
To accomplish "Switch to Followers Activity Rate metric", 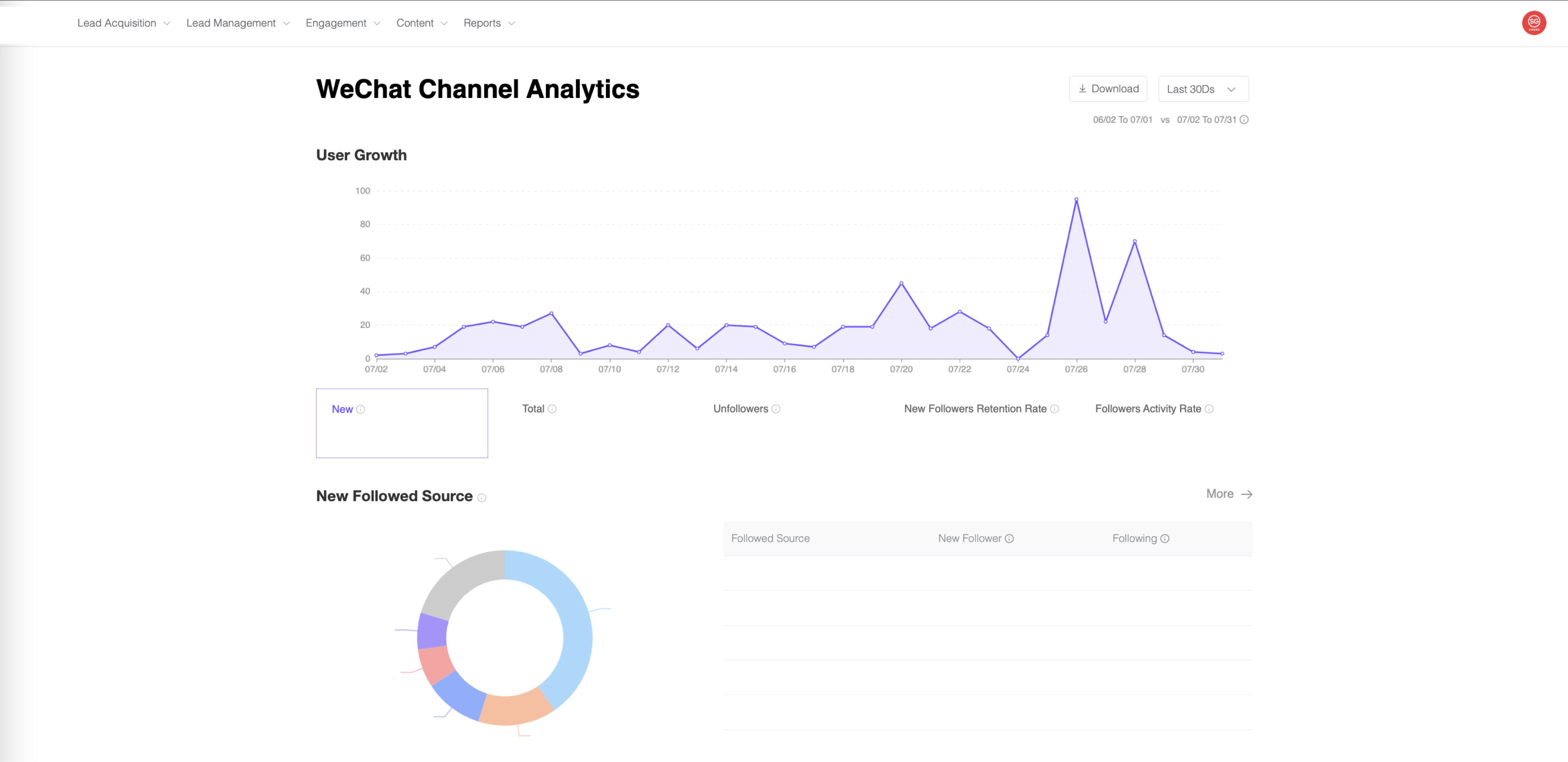I will (x=1148, y=409).
